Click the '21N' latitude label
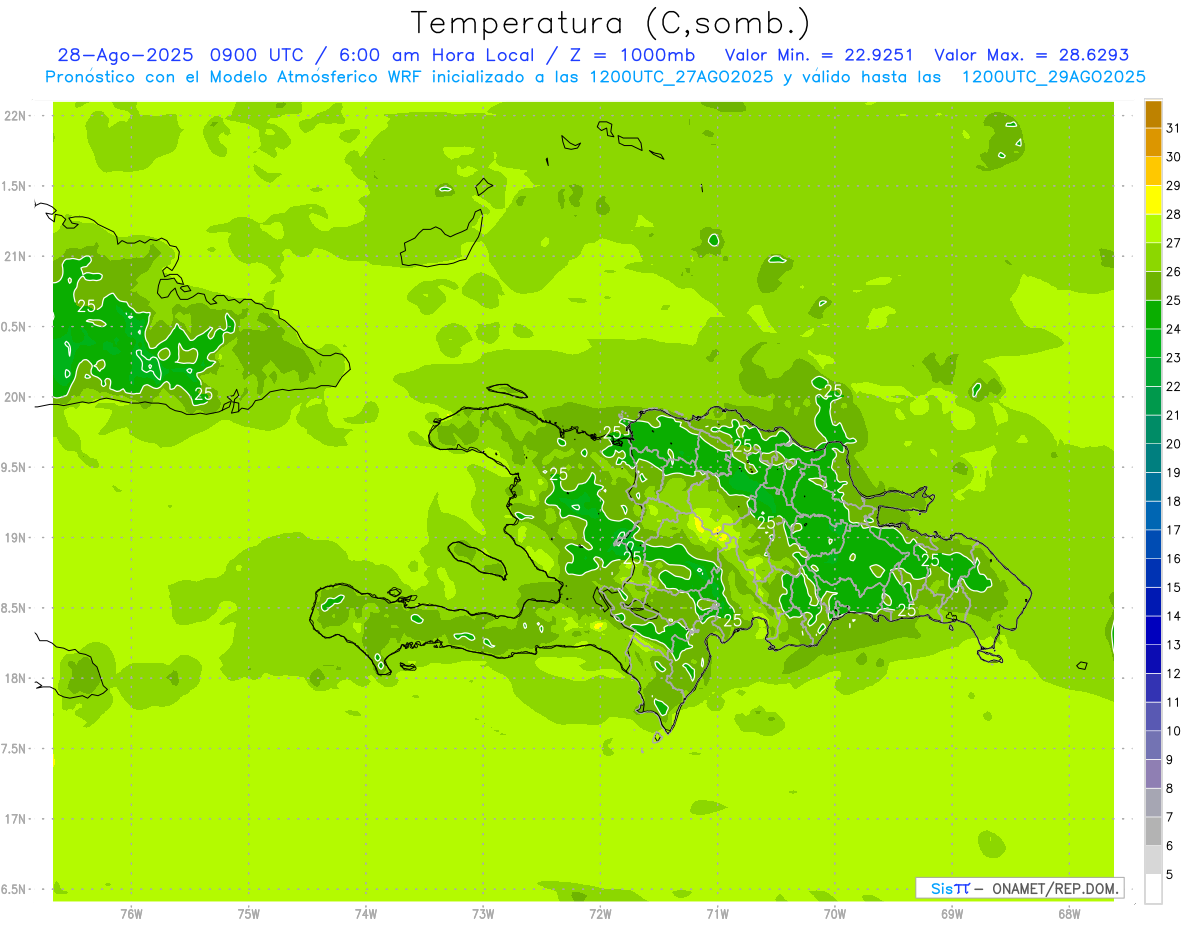 click(17, 256)
